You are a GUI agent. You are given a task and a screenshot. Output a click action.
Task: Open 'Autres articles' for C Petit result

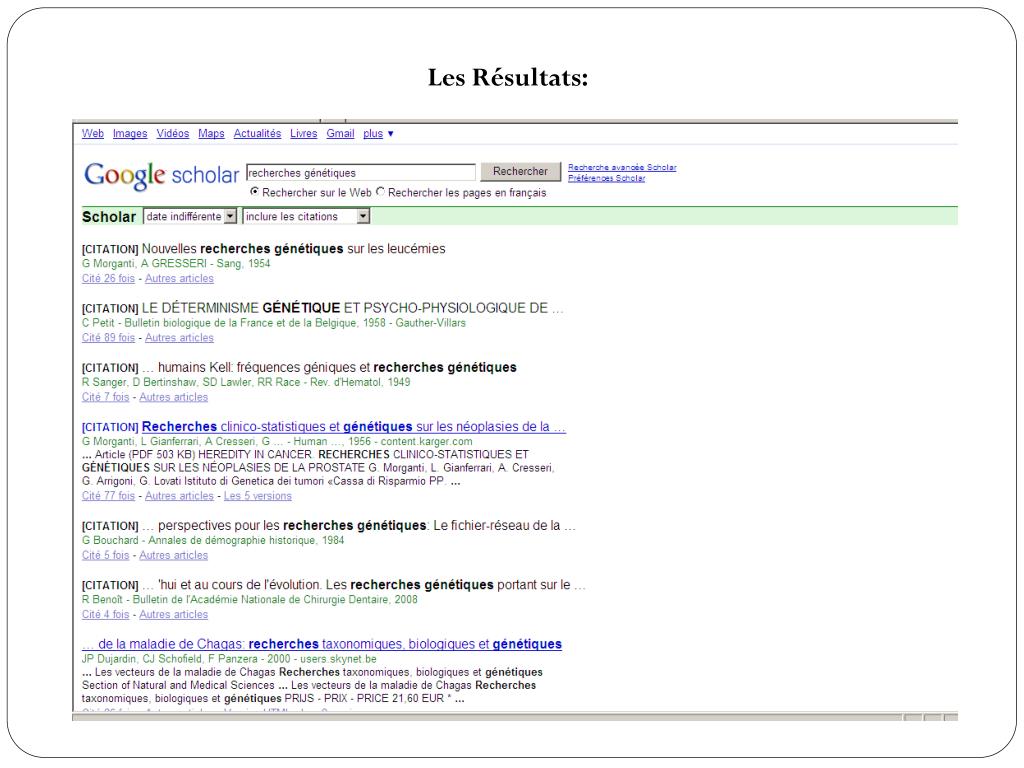click(x=179, y=338)
